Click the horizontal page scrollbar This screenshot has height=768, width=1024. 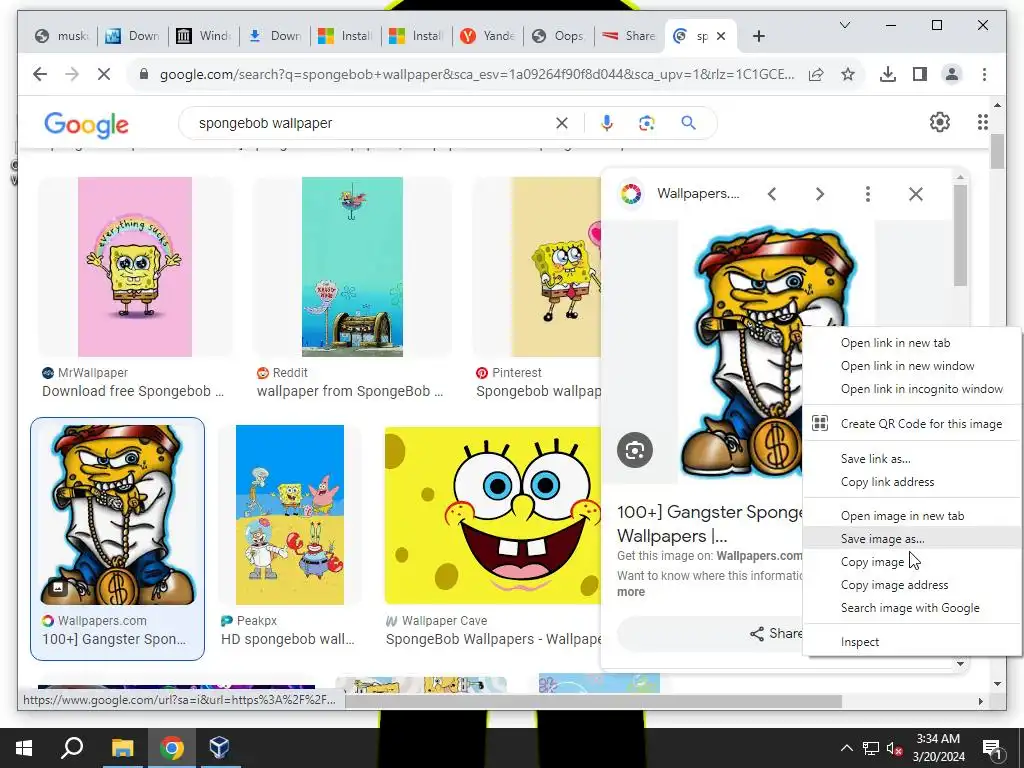click(x=592, y=701)
